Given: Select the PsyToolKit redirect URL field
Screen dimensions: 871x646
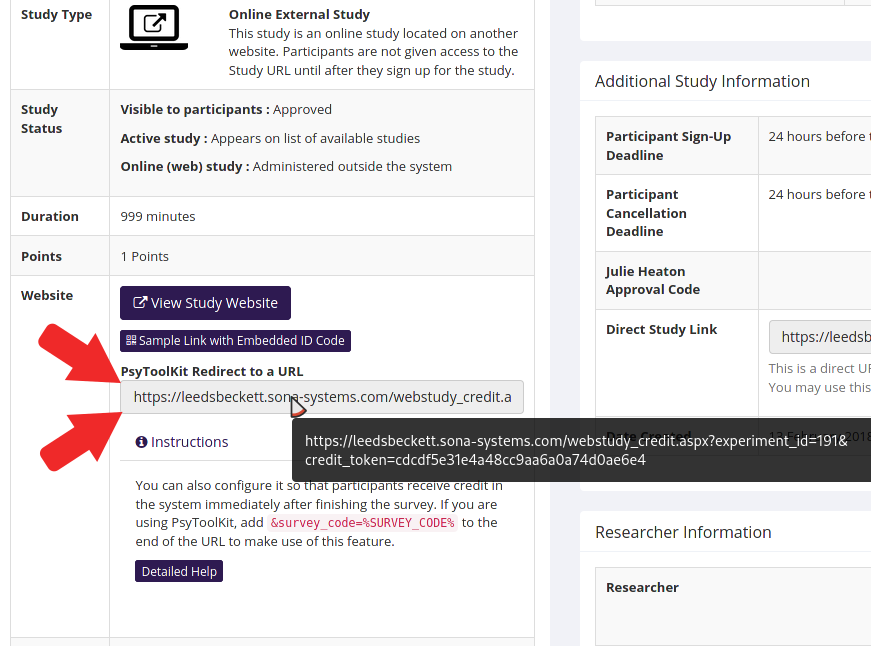Looking at the screenshot, I should (x=322, y=397).
